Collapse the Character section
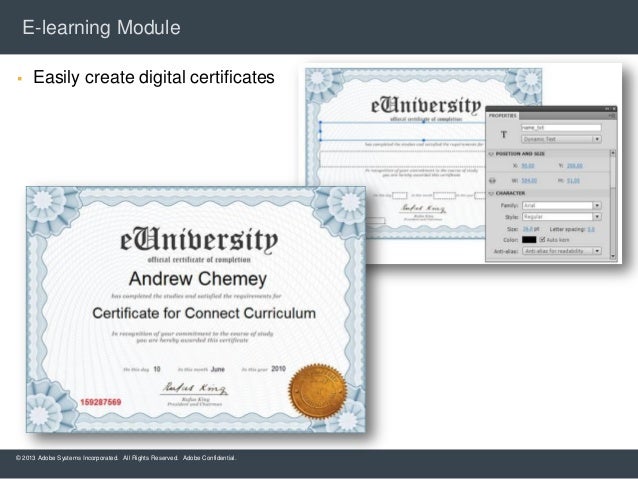This screenshot has width=638, height=479. point(491,193)
